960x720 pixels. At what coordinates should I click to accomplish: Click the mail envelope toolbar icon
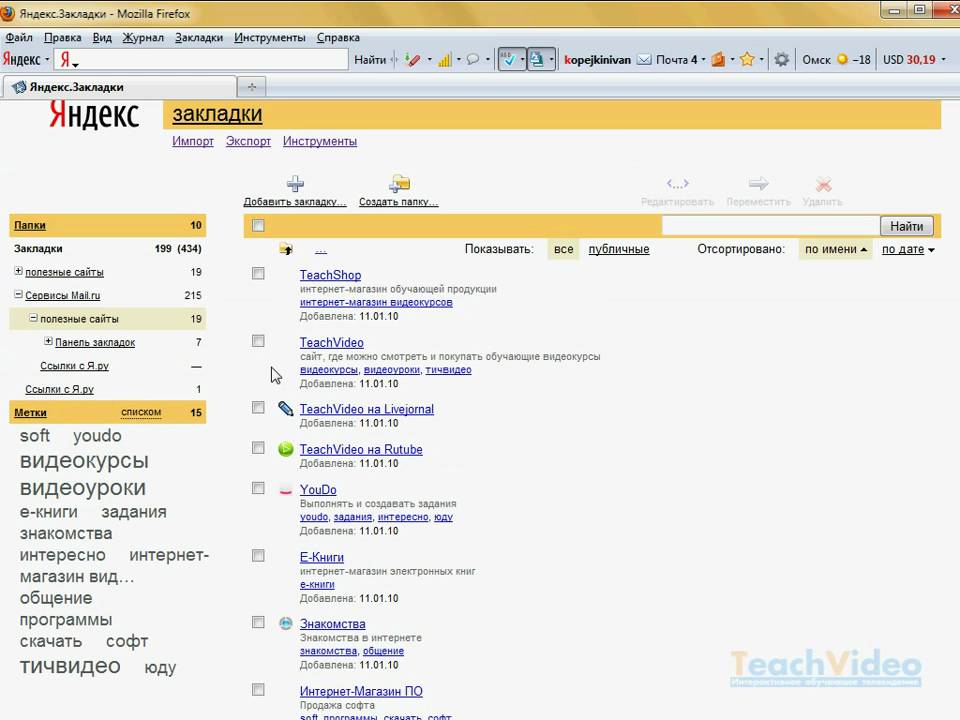(644, 59)
